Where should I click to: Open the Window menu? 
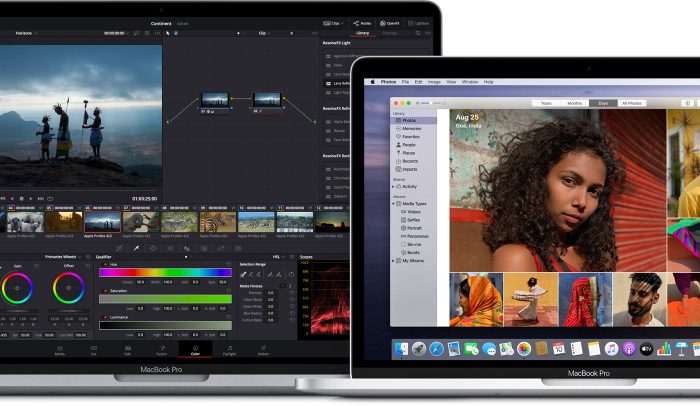470,82
